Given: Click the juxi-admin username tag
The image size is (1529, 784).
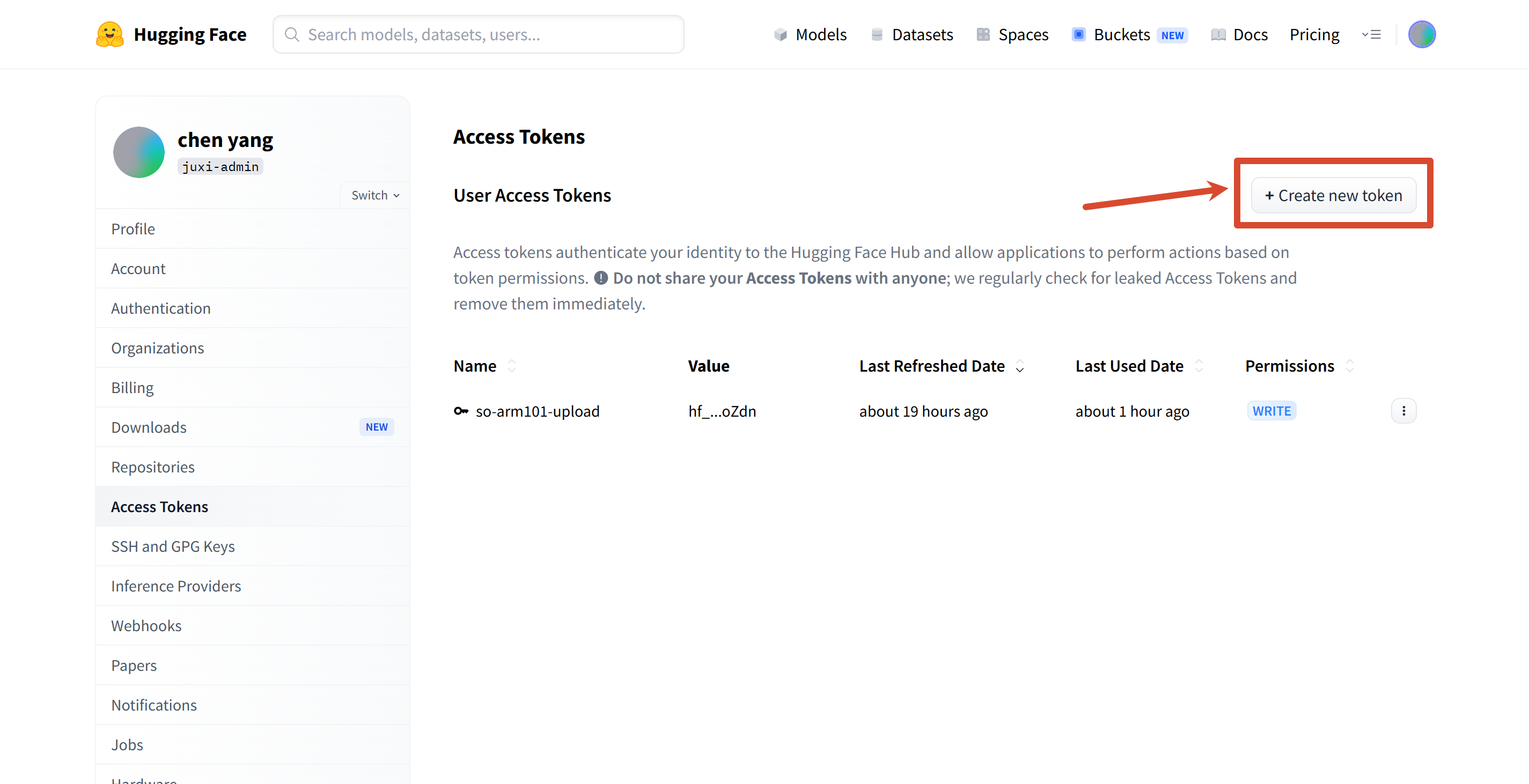Looking at the screenshot, I should click(x=220, y=167).
